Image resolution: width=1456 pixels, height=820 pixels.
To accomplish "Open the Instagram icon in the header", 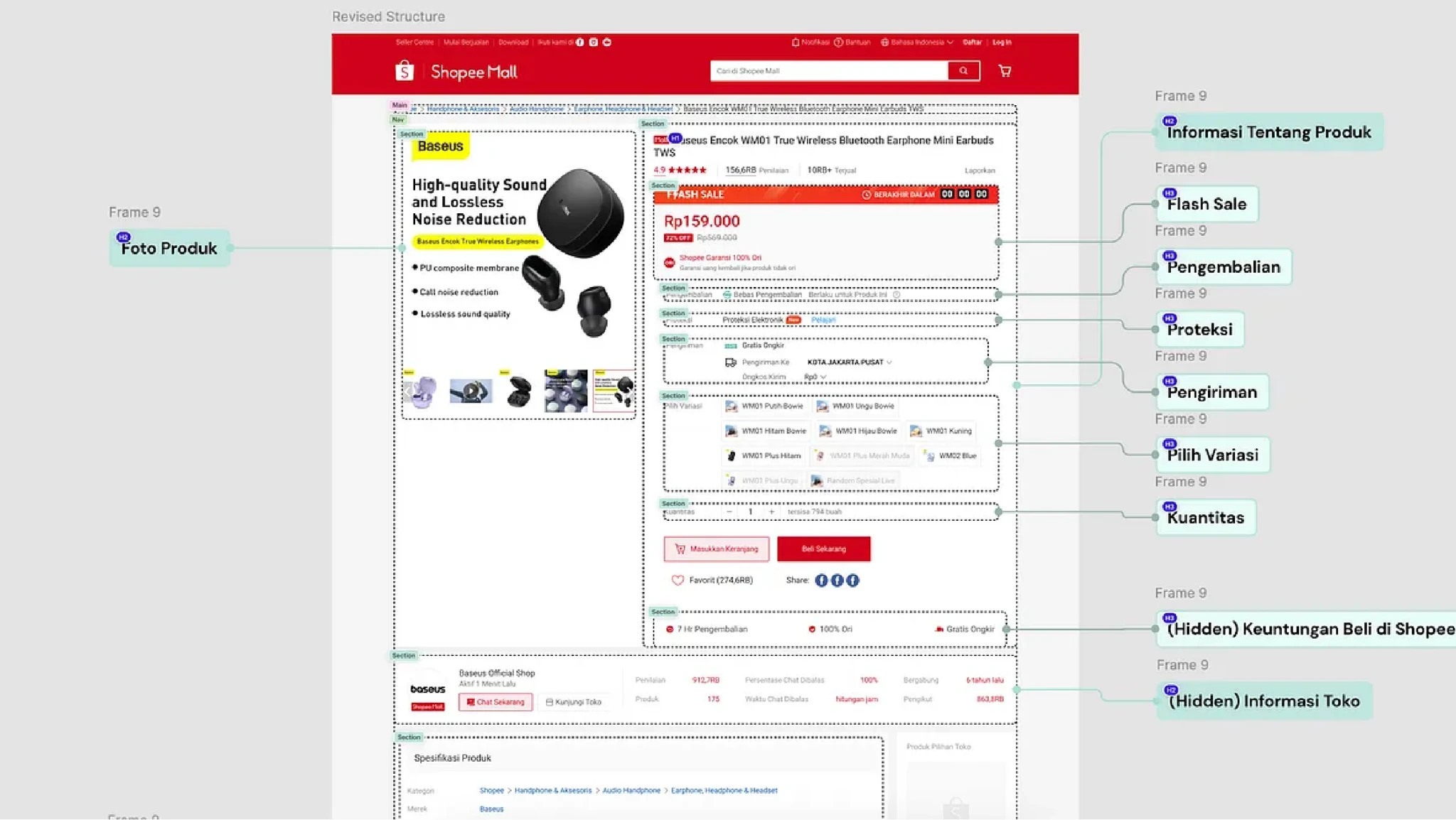I will (594, 42).
